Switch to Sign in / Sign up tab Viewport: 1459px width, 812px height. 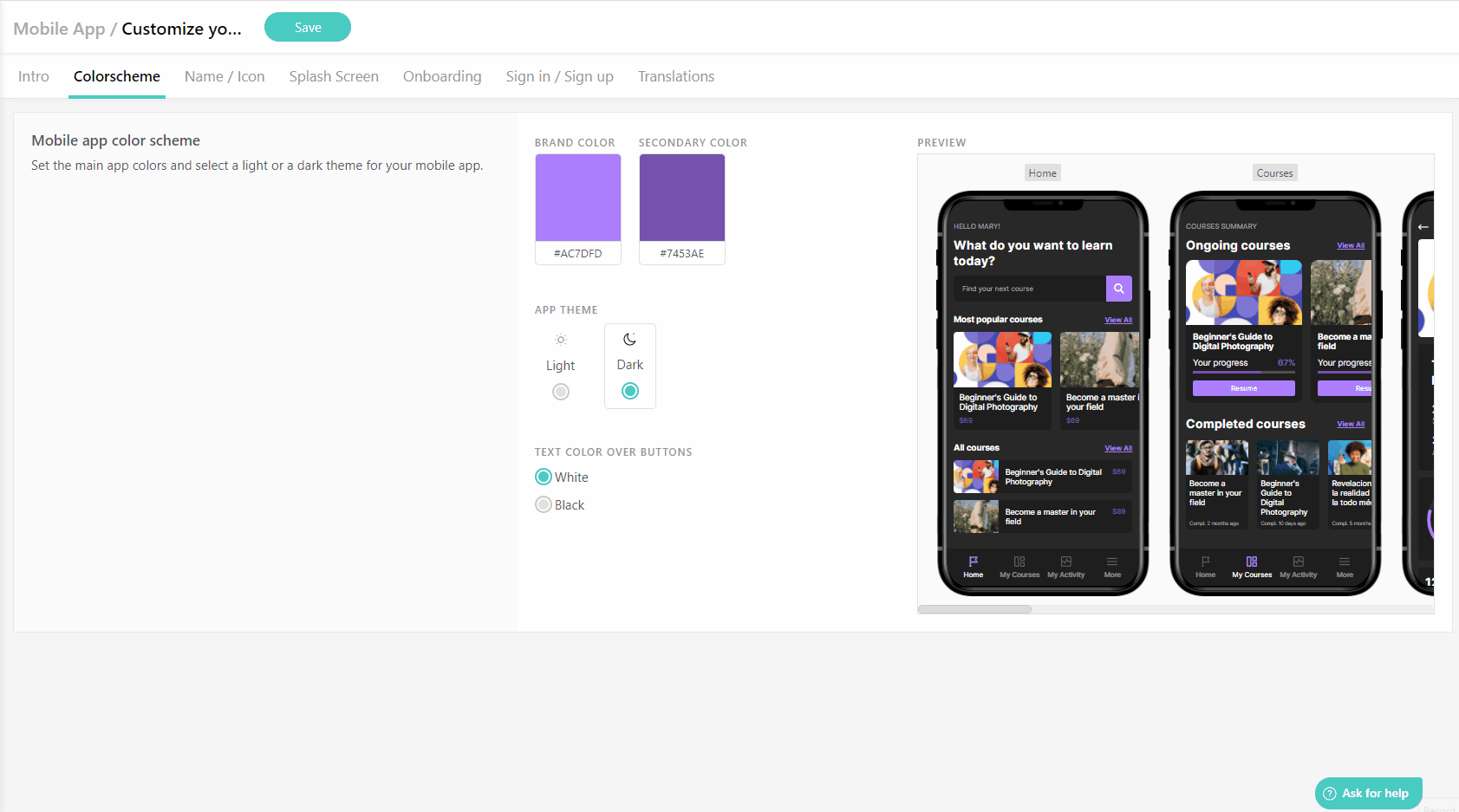point(560,76)
